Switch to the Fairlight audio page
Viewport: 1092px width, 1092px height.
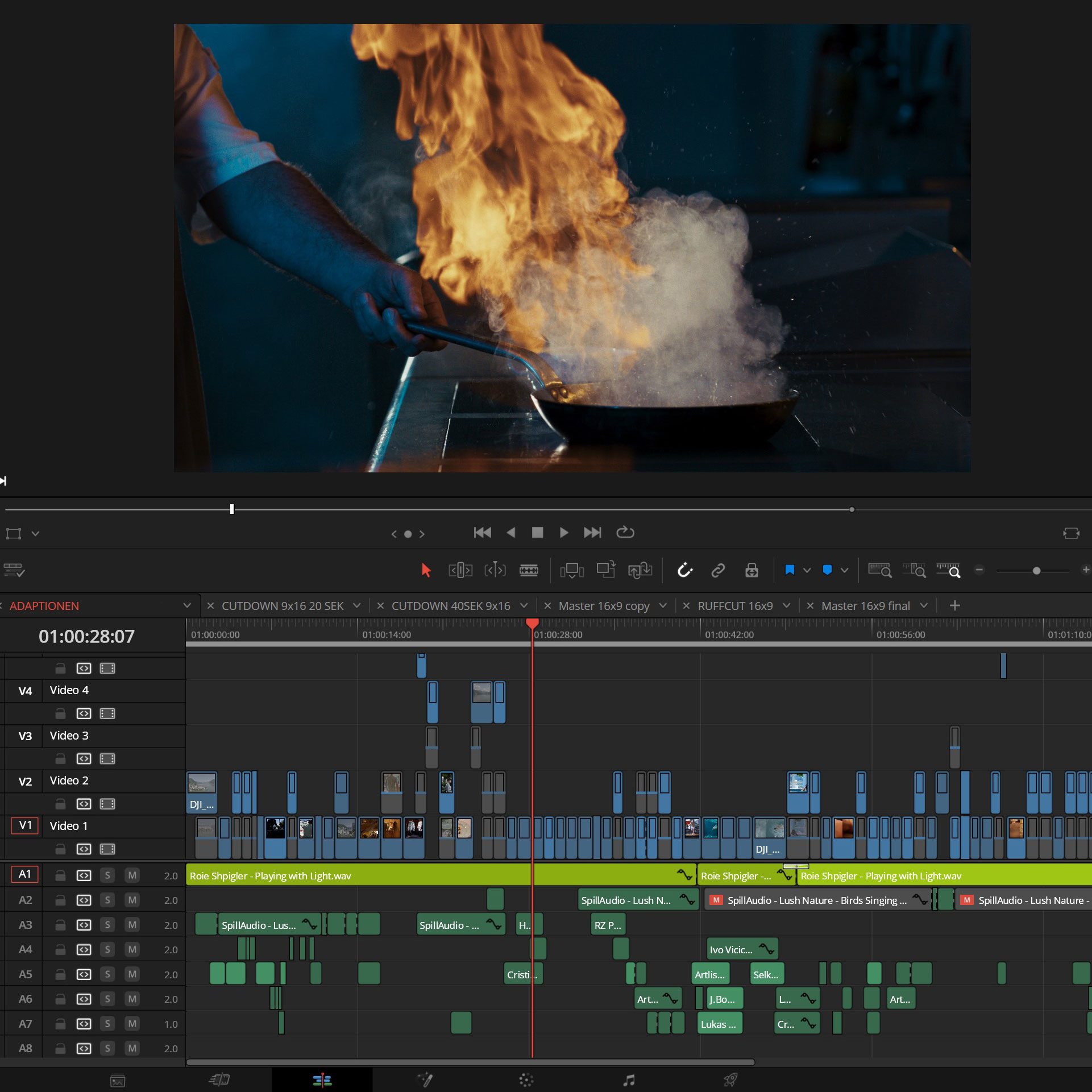[629, 1079]
